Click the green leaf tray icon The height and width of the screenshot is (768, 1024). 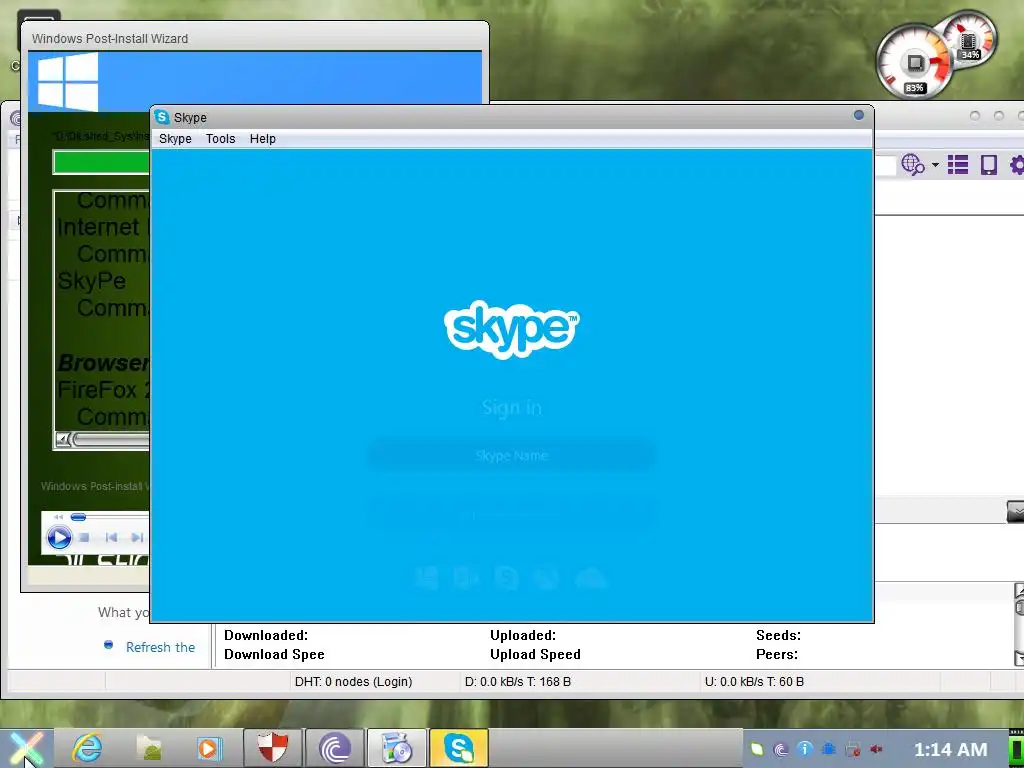(x=757, y=749)
